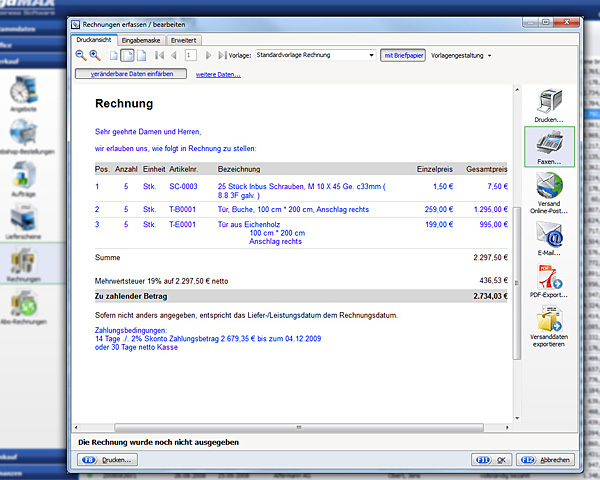The width and height of the screenshot is (600, 480).
Task: Click article number 'SC-0003'
Action: pos(183,186)
